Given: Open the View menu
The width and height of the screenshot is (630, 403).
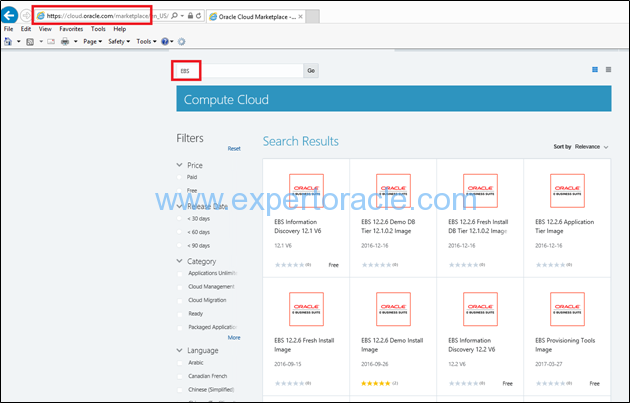Looking at the screenshot, I should coord(45,29).
